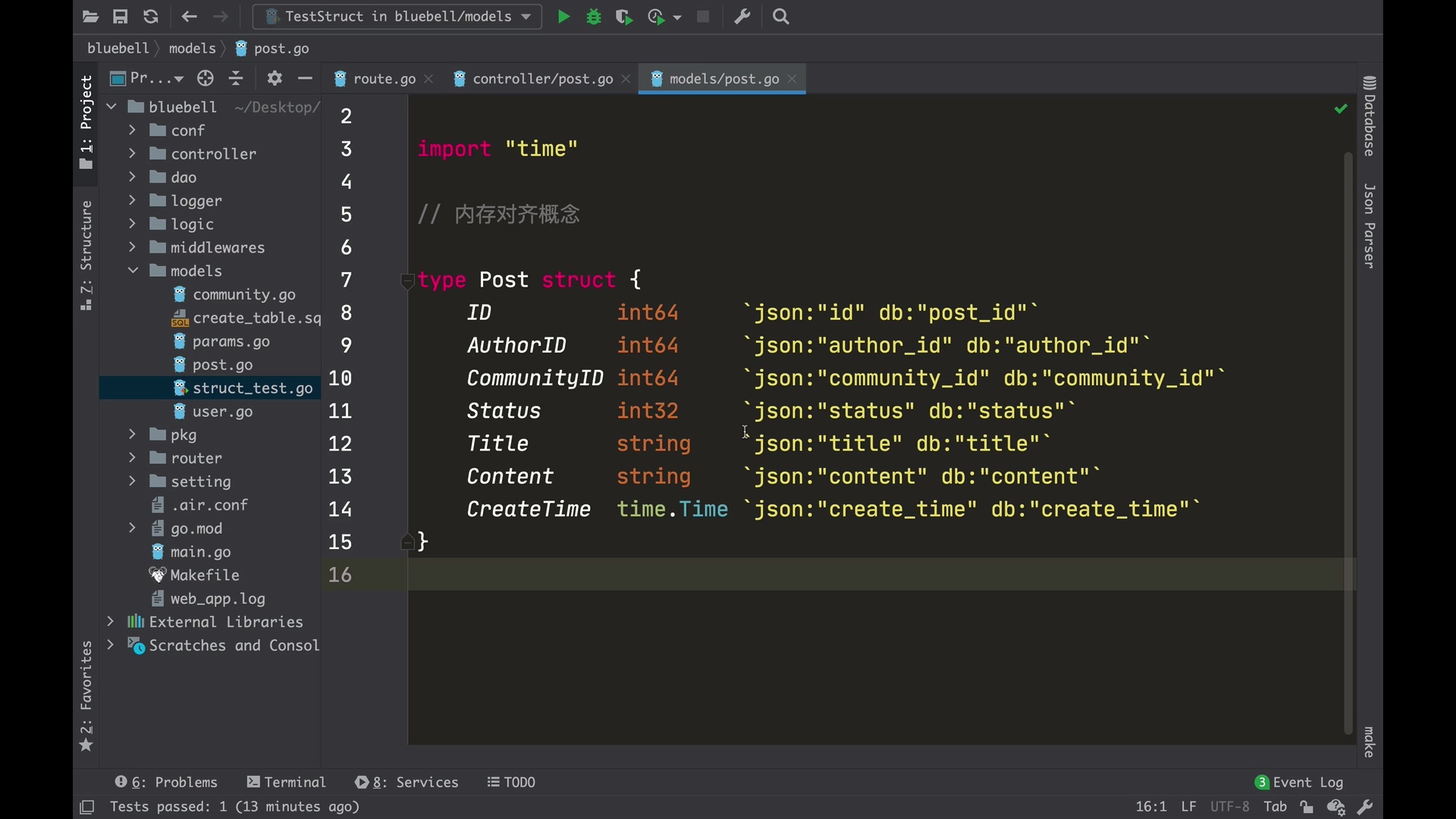Viewport: 1456px width, 819px height.
Task: Save all files with the disk icon
Action: [121, 17]
